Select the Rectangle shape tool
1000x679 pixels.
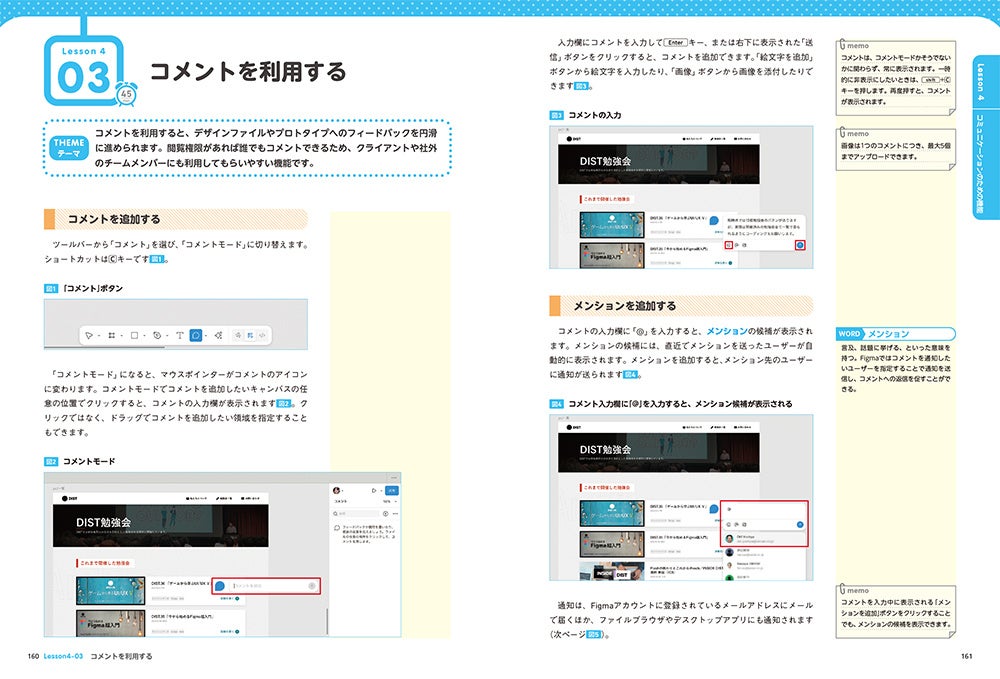pos(134,335)
